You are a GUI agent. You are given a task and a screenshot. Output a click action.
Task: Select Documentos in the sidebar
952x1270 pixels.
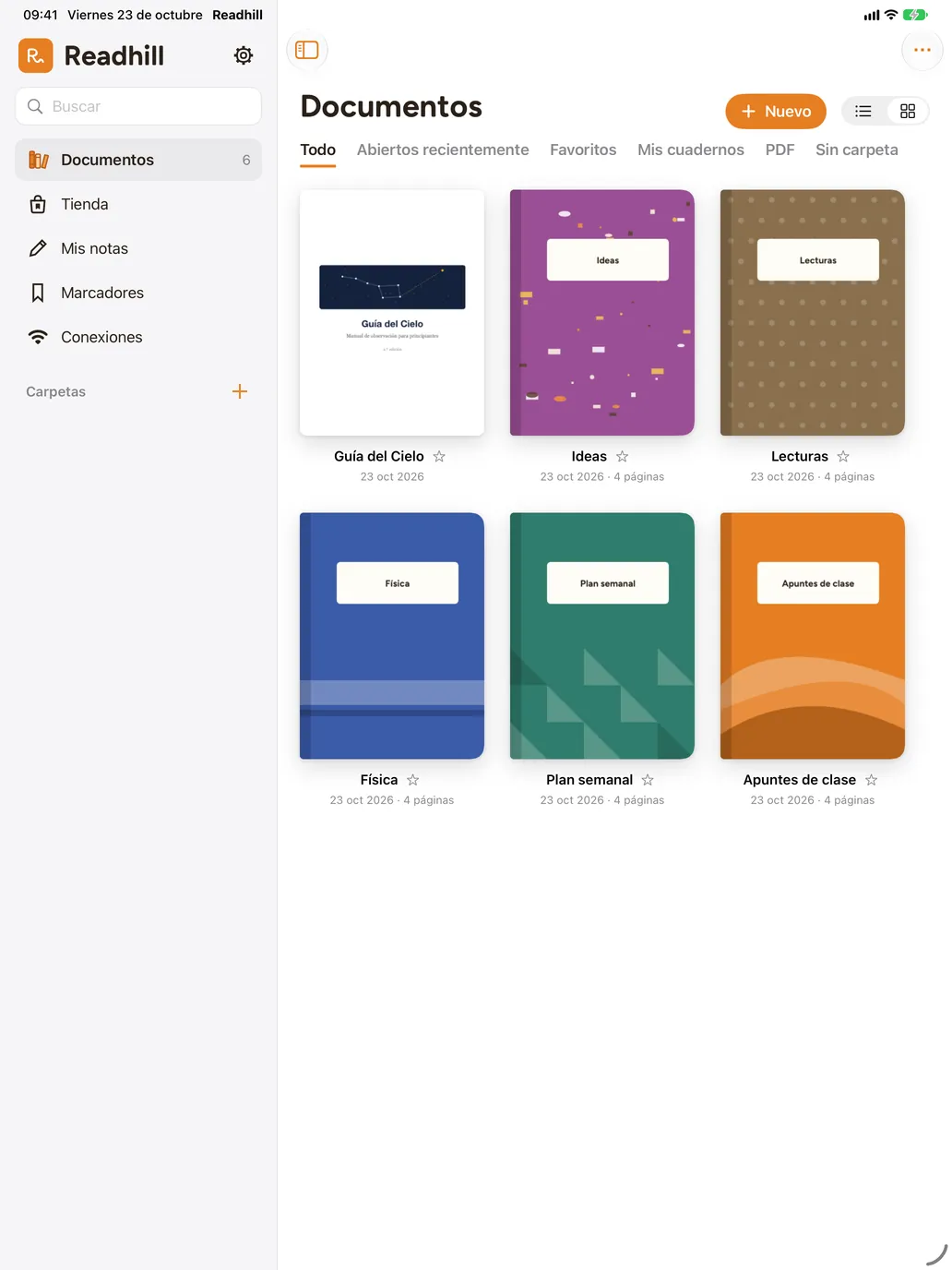coord(138,160)
